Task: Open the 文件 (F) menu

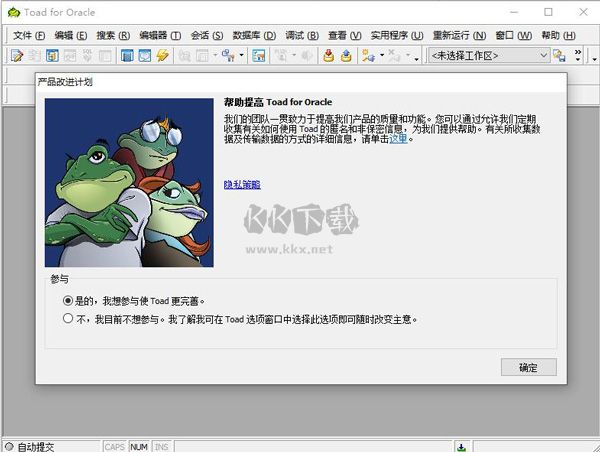Action: [29, 35]
